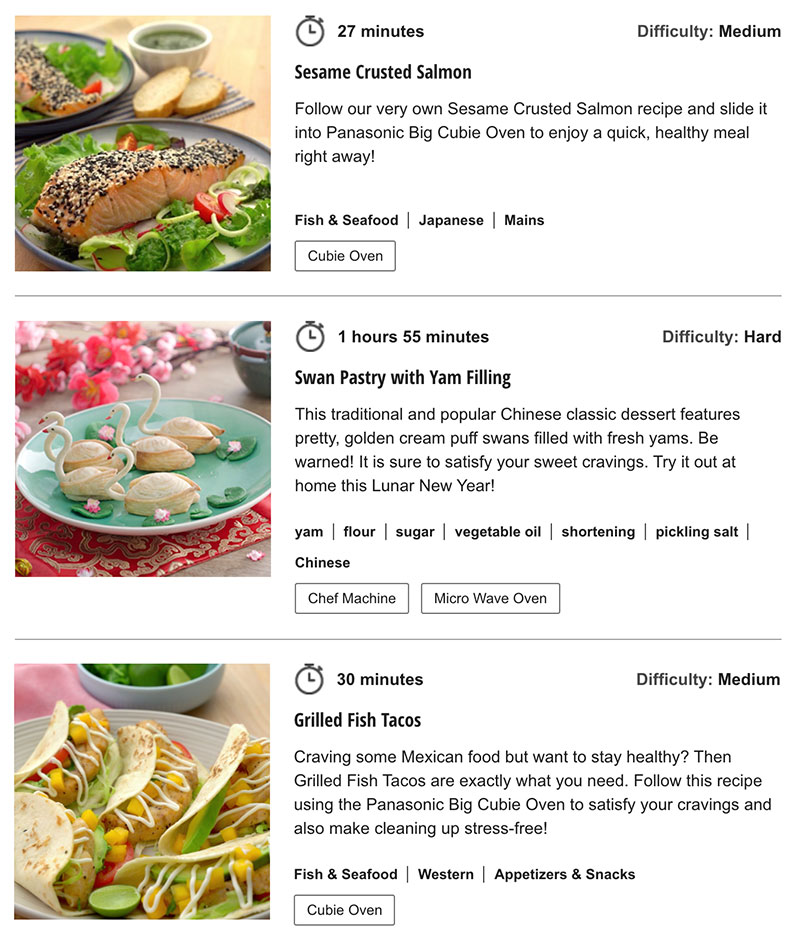Open the Grilled Fish Tacos recipe title
The height and width of the screenshot is (934, 800).
[x=357, y=720]
